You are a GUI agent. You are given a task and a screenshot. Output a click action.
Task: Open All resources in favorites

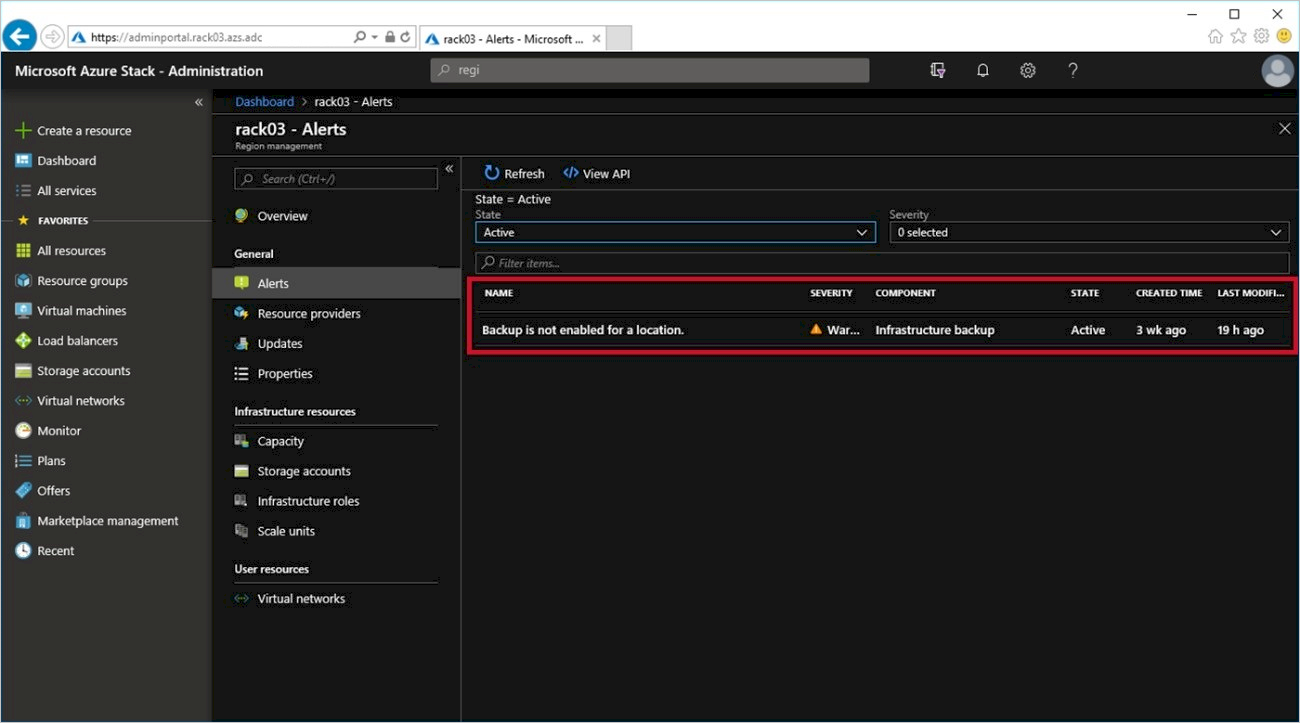pos(71,251)
